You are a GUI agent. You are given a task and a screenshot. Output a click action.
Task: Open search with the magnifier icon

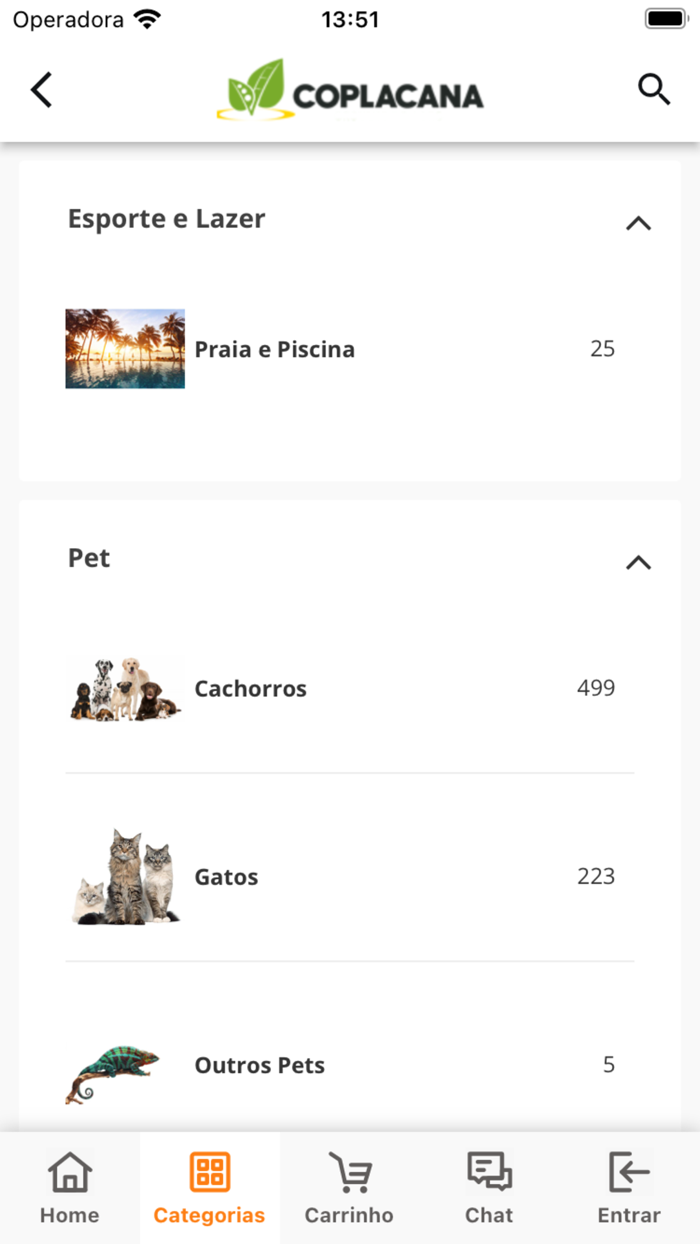[x=654, y=89]
